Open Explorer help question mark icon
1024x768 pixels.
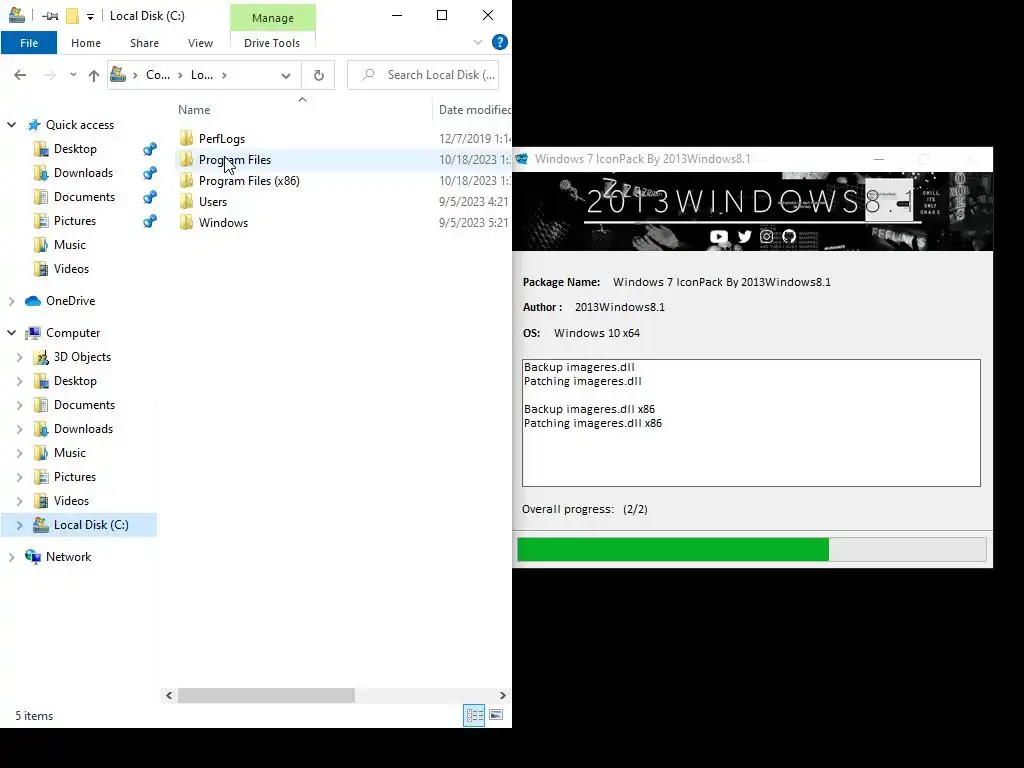pyautogui.click(x=500, y=42)
